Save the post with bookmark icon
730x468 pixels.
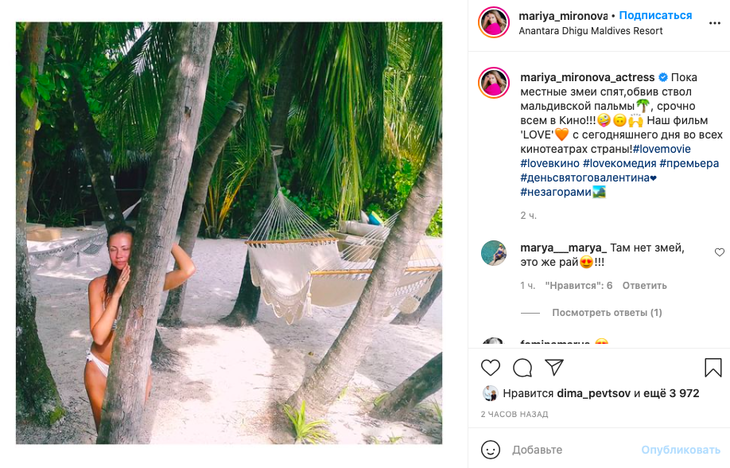point(713,367)
